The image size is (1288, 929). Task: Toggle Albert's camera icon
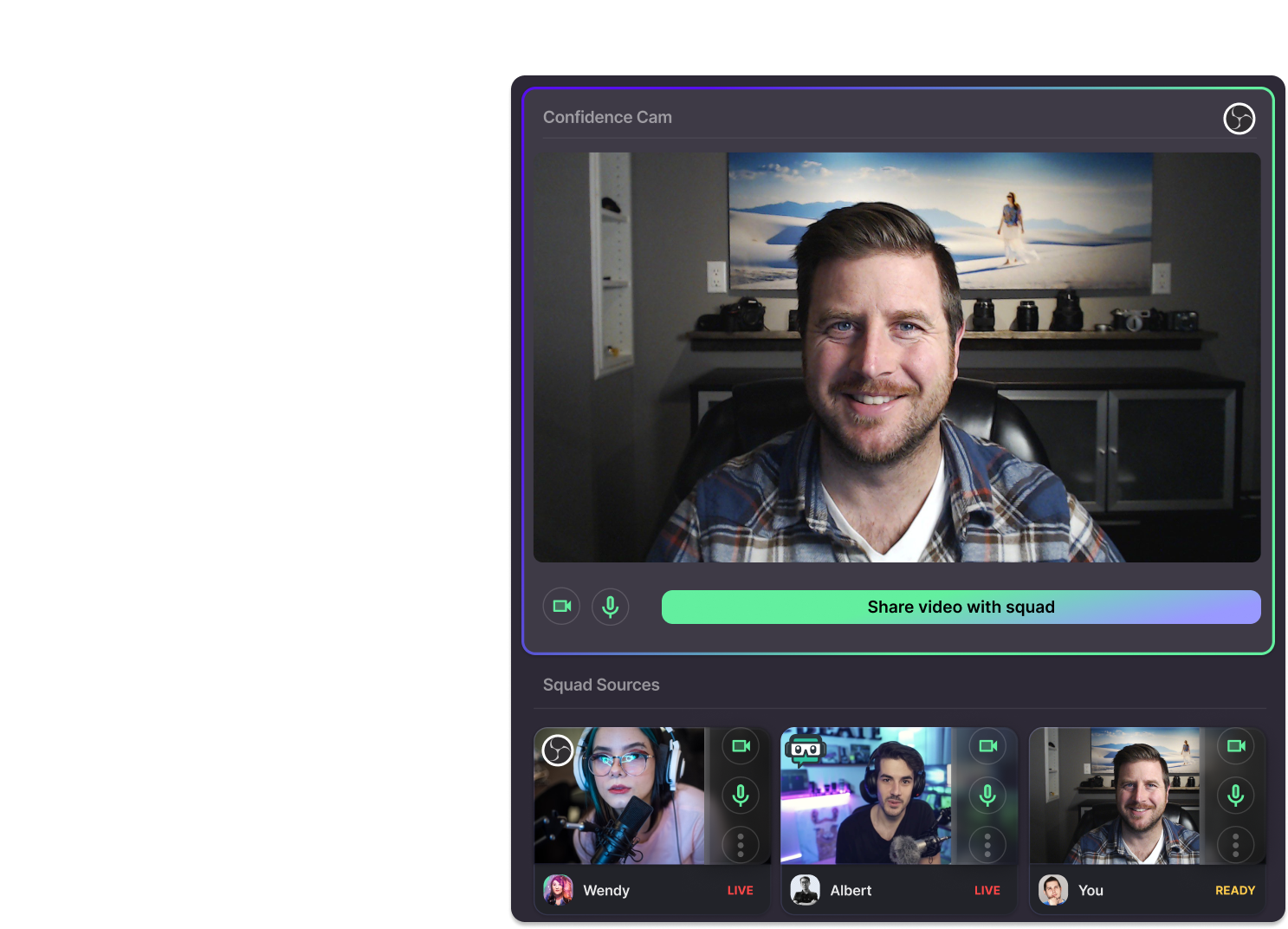pos(987,746)
